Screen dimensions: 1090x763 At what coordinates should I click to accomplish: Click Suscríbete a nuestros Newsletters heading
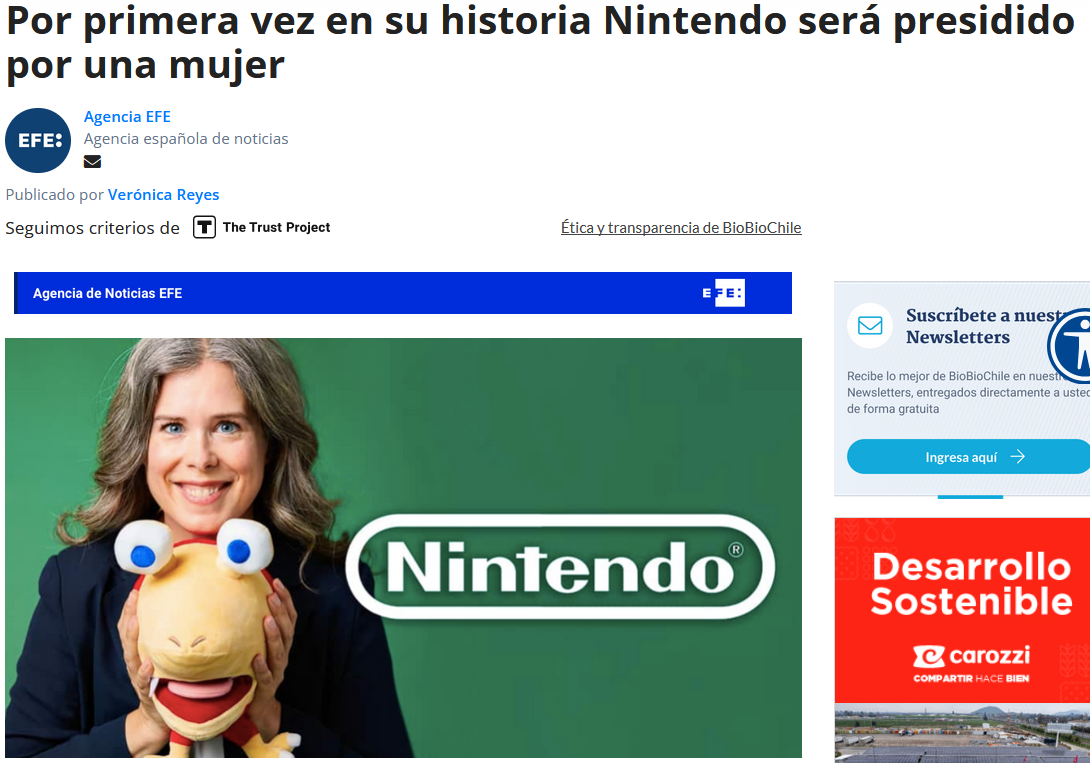tap(987, 326)
